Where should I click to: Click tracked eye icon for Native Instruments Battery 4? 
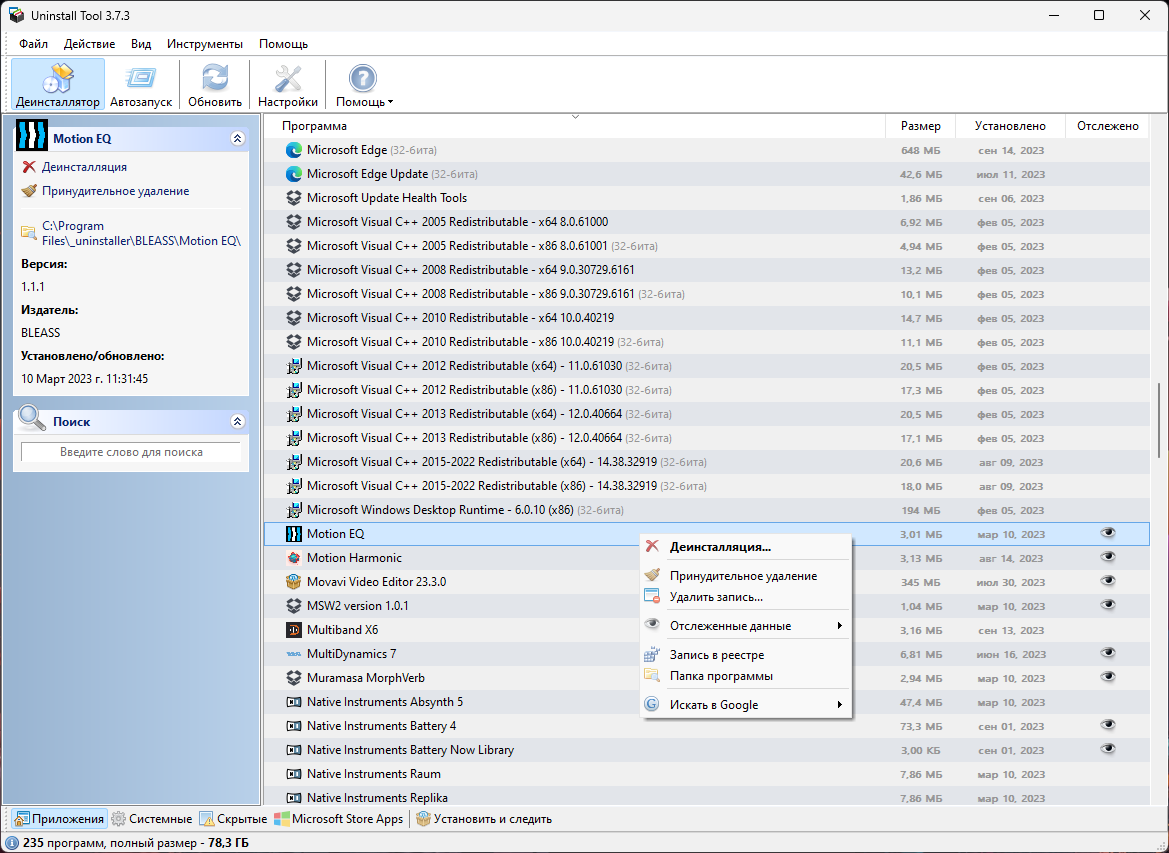[1108, 725]
